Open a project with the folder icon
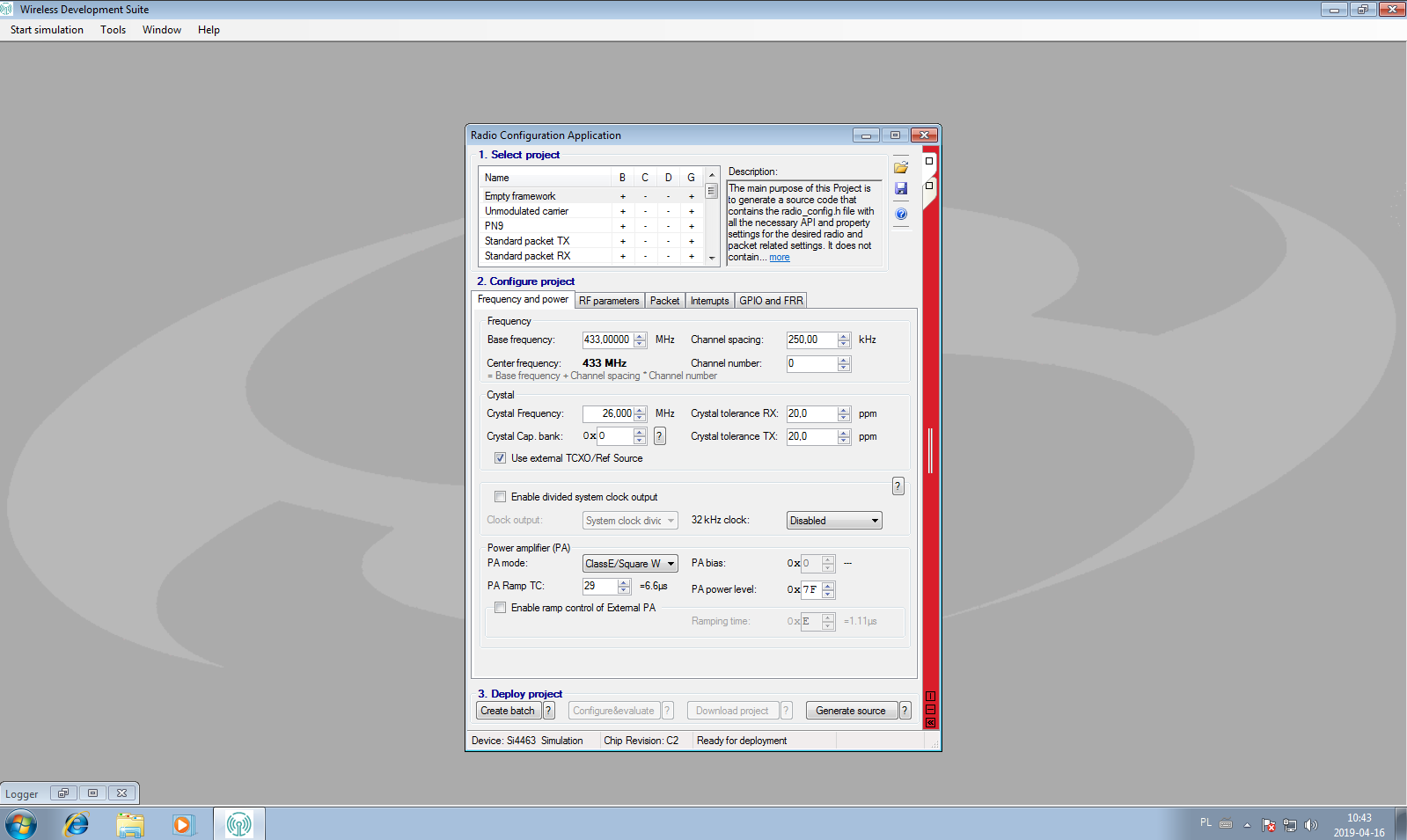1407x840 pixels. 901,167
